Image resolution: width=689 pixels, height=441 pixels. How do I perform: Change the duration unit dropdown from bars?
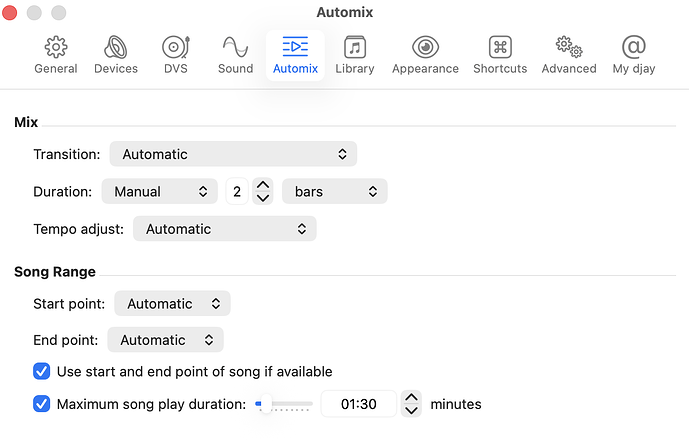point(335,191)
